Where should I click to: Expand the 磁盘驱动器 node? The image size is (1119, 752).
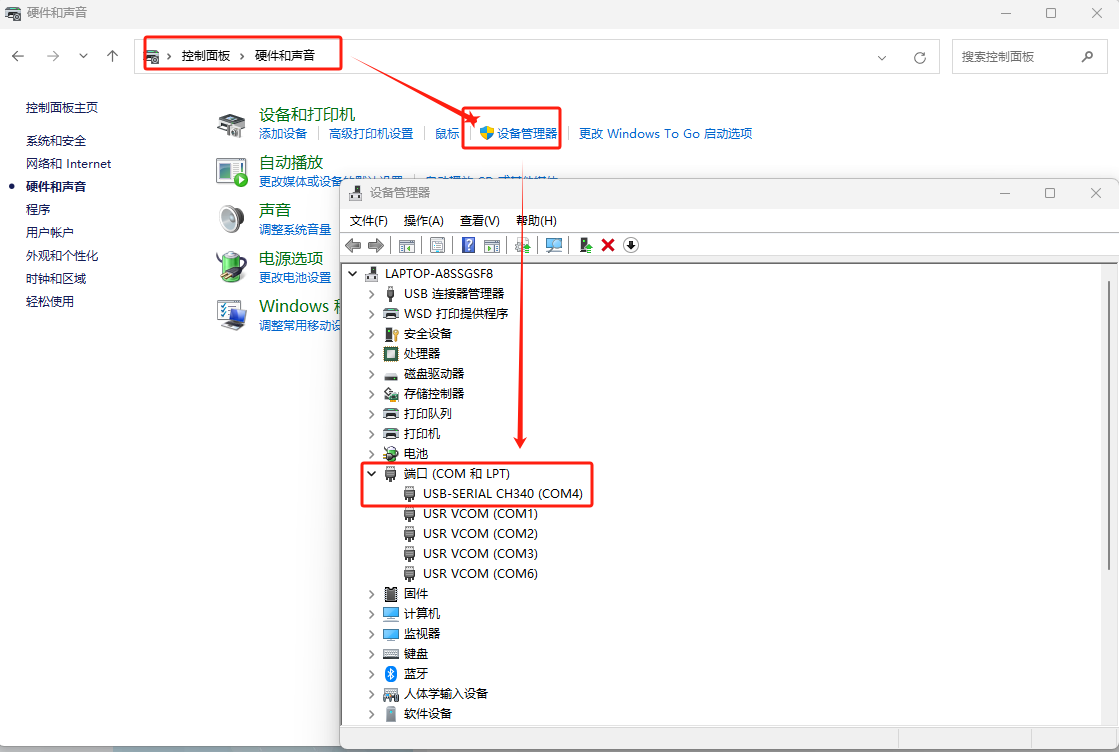tap(372, 374)
